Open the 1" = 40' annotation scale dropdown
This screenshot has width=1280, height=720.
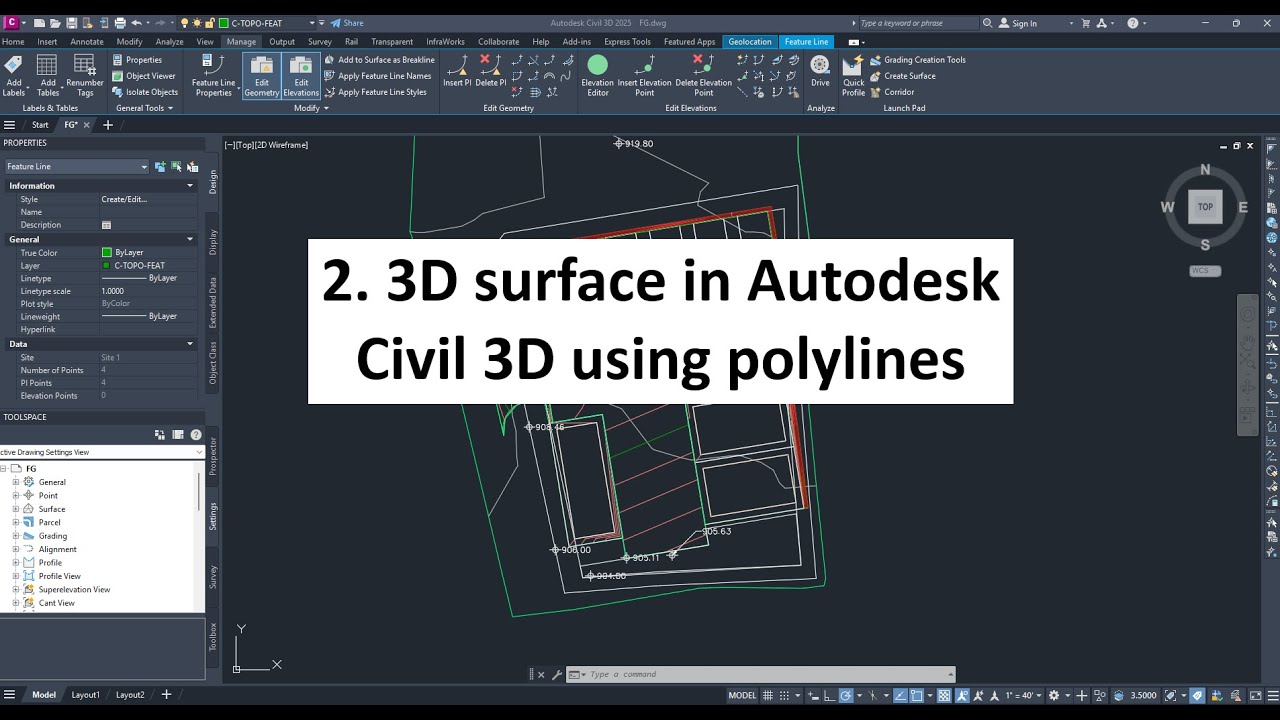1024,695
